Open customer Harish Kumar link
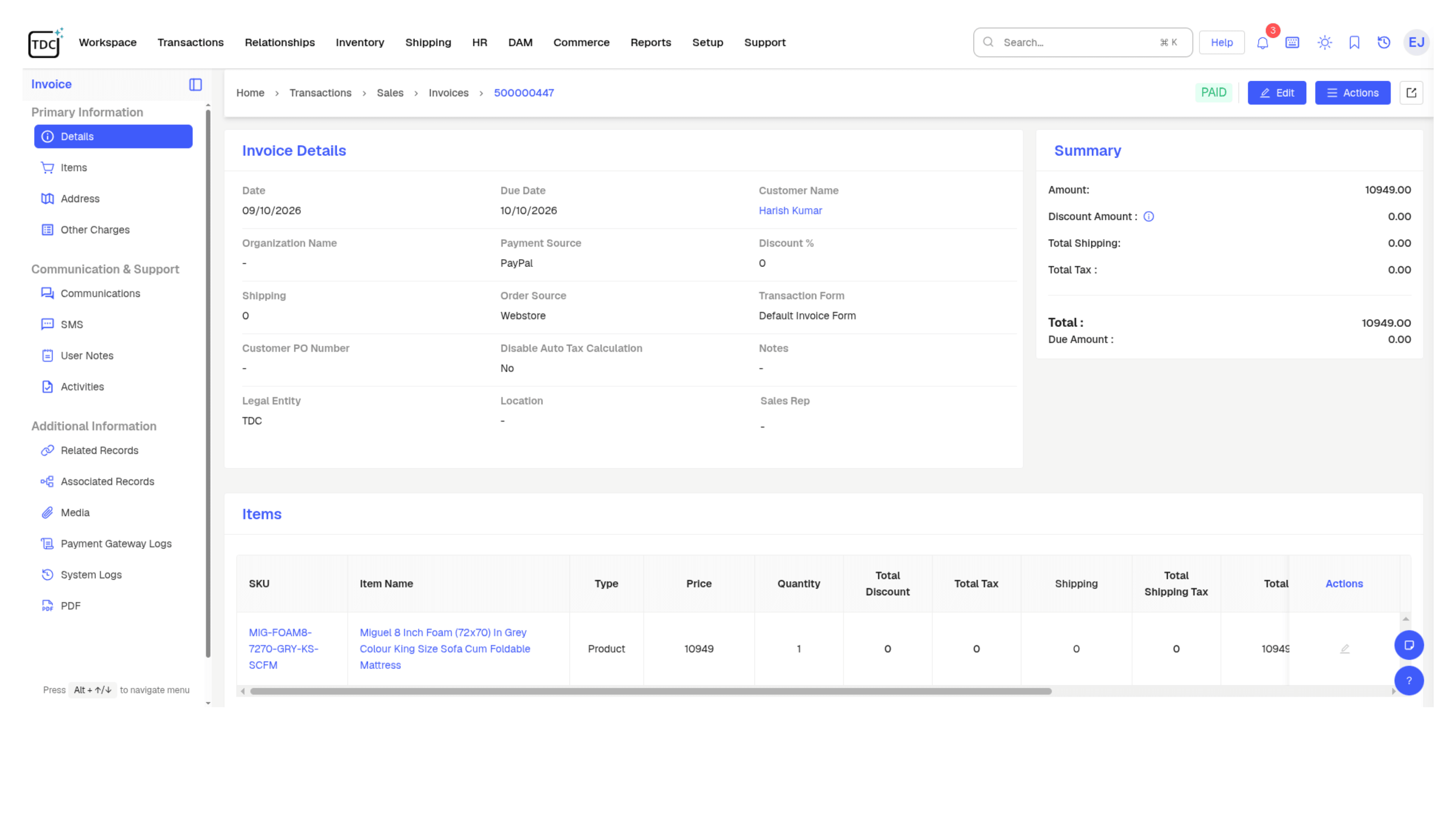Image resolution: width=1456 pixels, height=819 pixels. coord(790,211)
